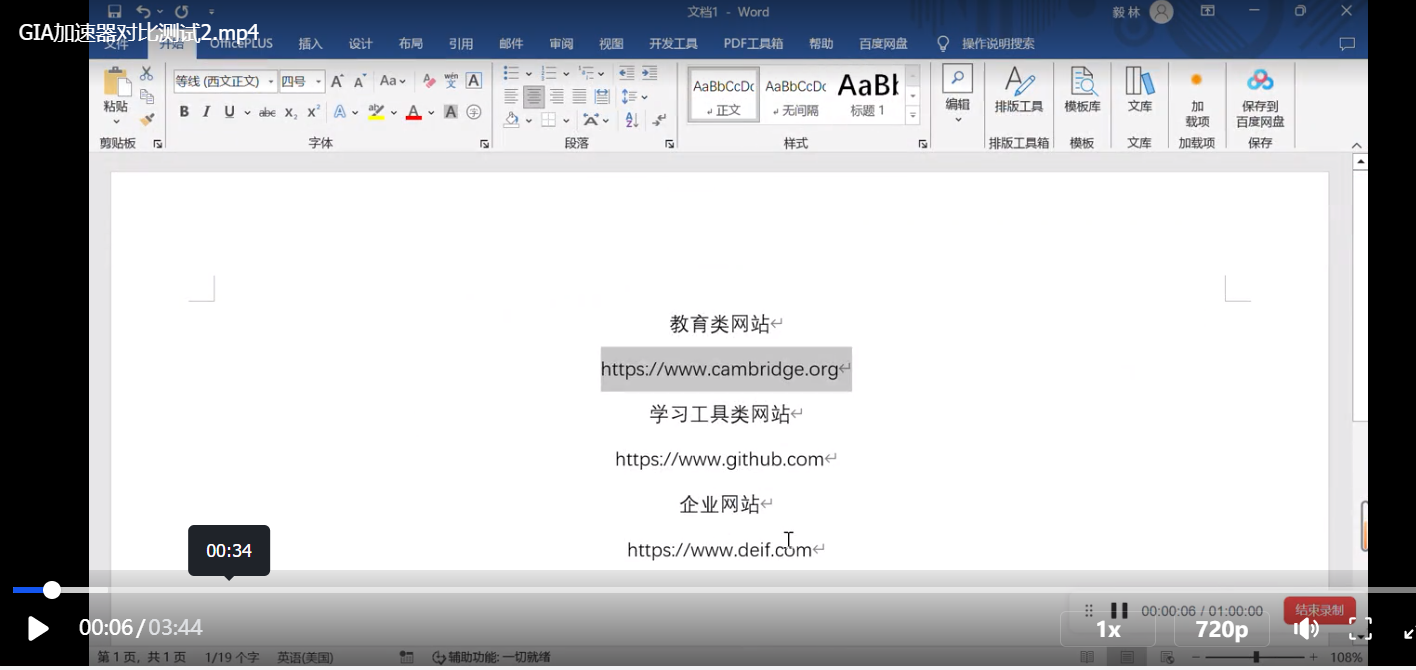
Task: Click 保存到百度网盘 button
Action: 1260,98
